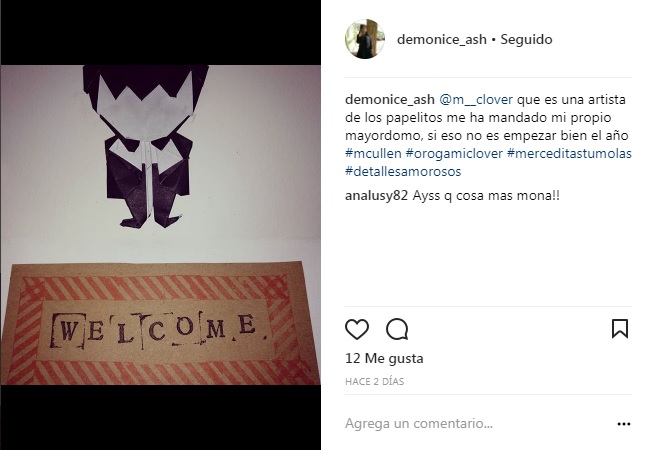Visit commenter analusy82's profile
The image size is (656, 450).
(376, 196)
